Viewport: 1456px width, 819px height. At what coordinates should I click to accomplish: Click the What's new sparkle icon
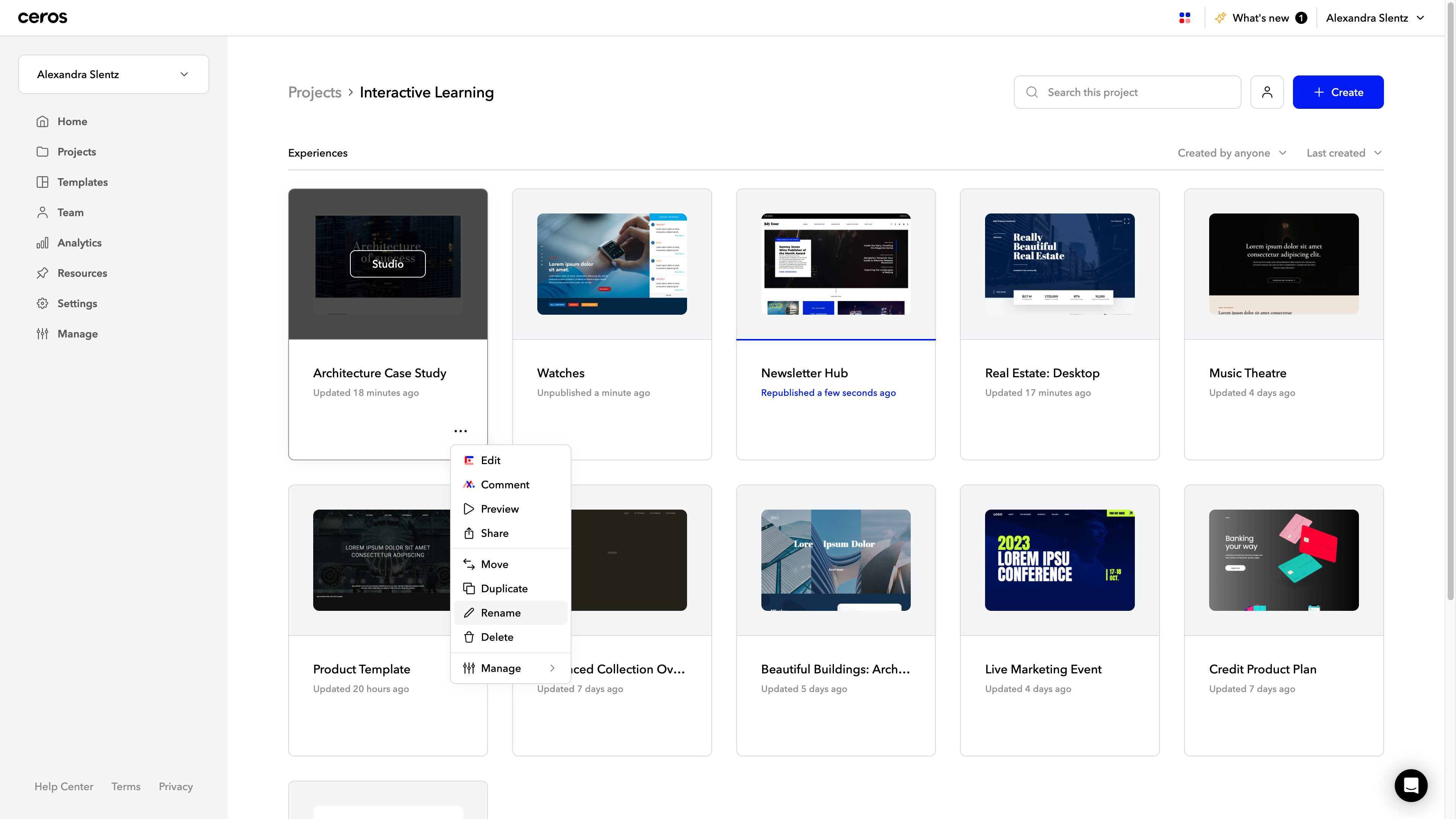[x=1220, y=18]
